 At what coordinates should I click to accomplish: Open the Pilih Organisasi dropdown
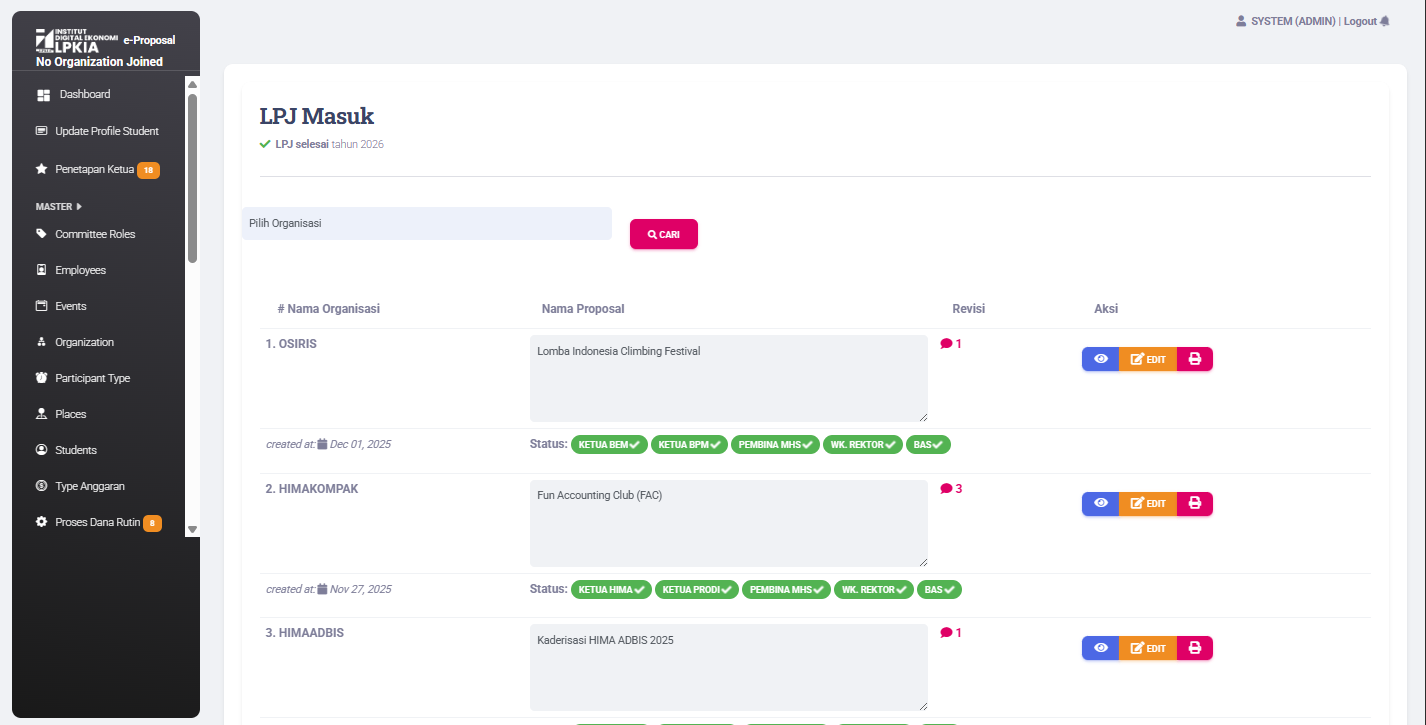[x=426, y=223]
